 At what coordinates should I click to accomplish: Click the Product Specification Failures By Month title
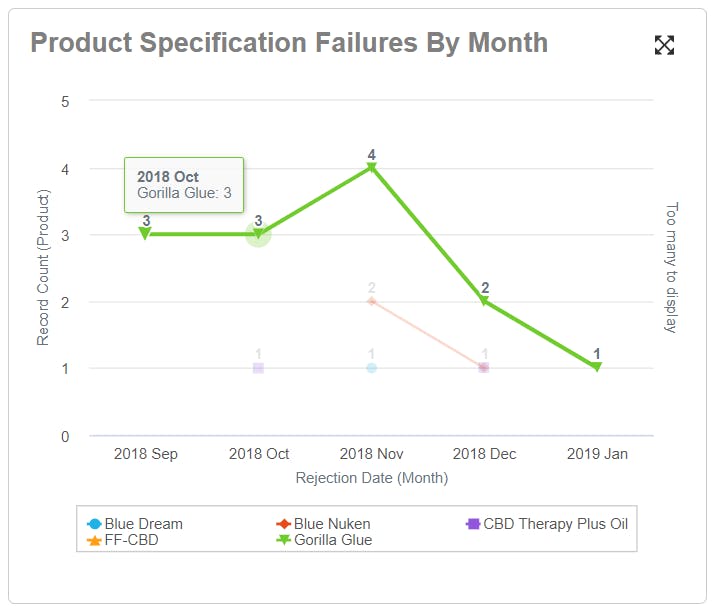pyautogui.click(x=289, y=43)
